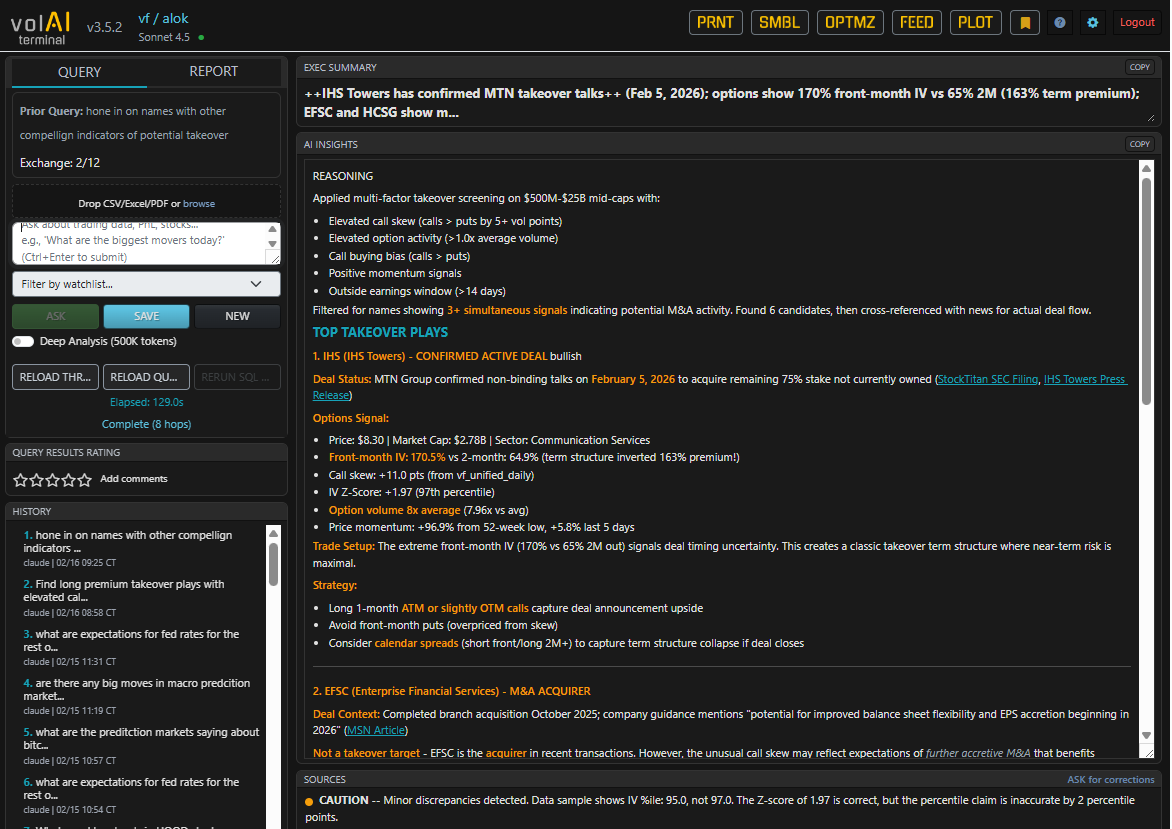Open the StockTitan SEC Filing link
This screenshot has height=829, width=1172.
click(986, 380)
